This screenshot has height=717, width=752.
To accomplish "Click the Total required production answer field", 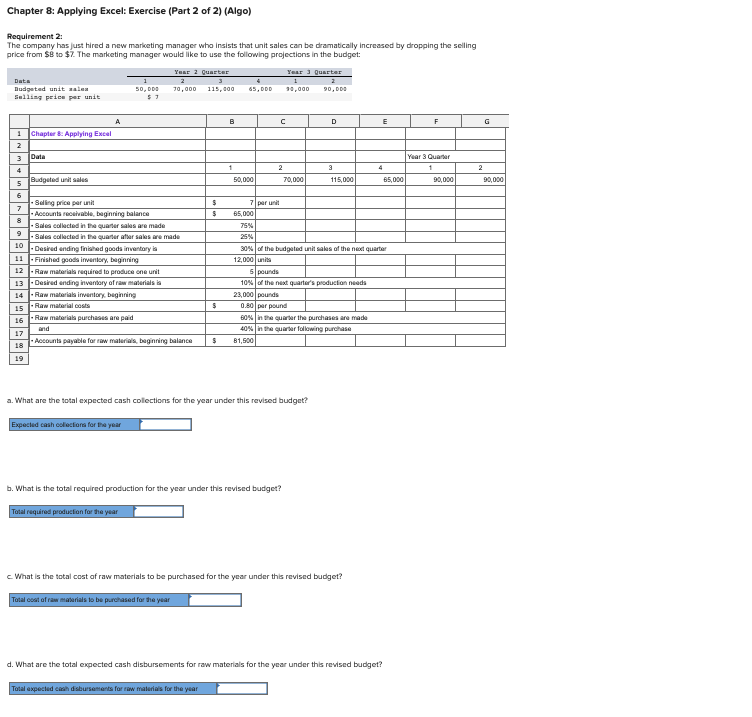I will pos(159,512).
